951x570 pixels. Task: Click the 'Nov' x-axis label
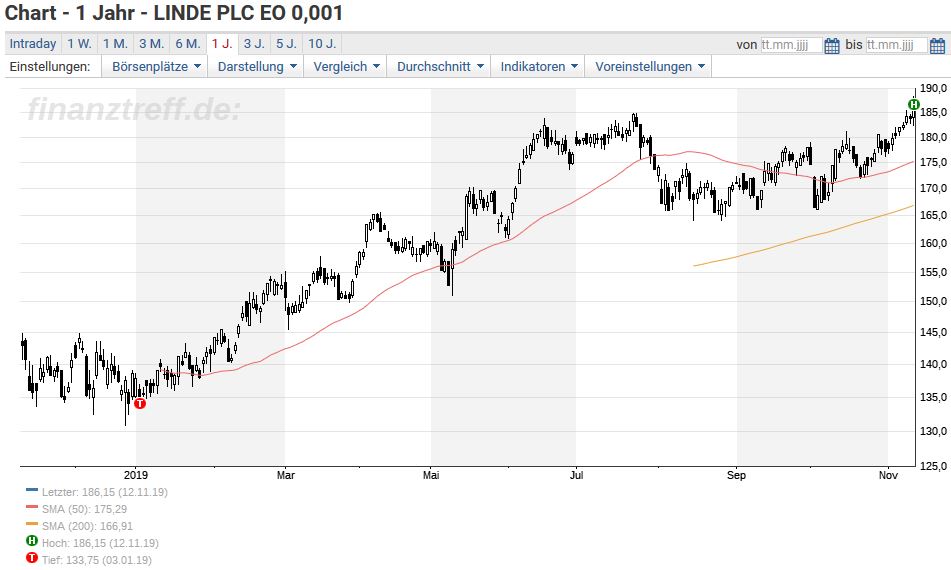888,475
